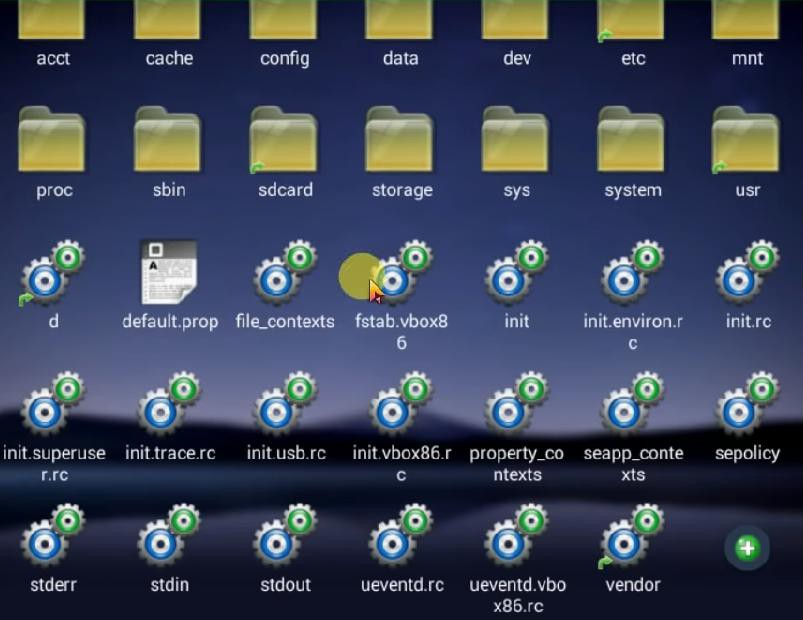803x620 pixels.
Task: Select the sepolicy file
Action: click(747, 405)
